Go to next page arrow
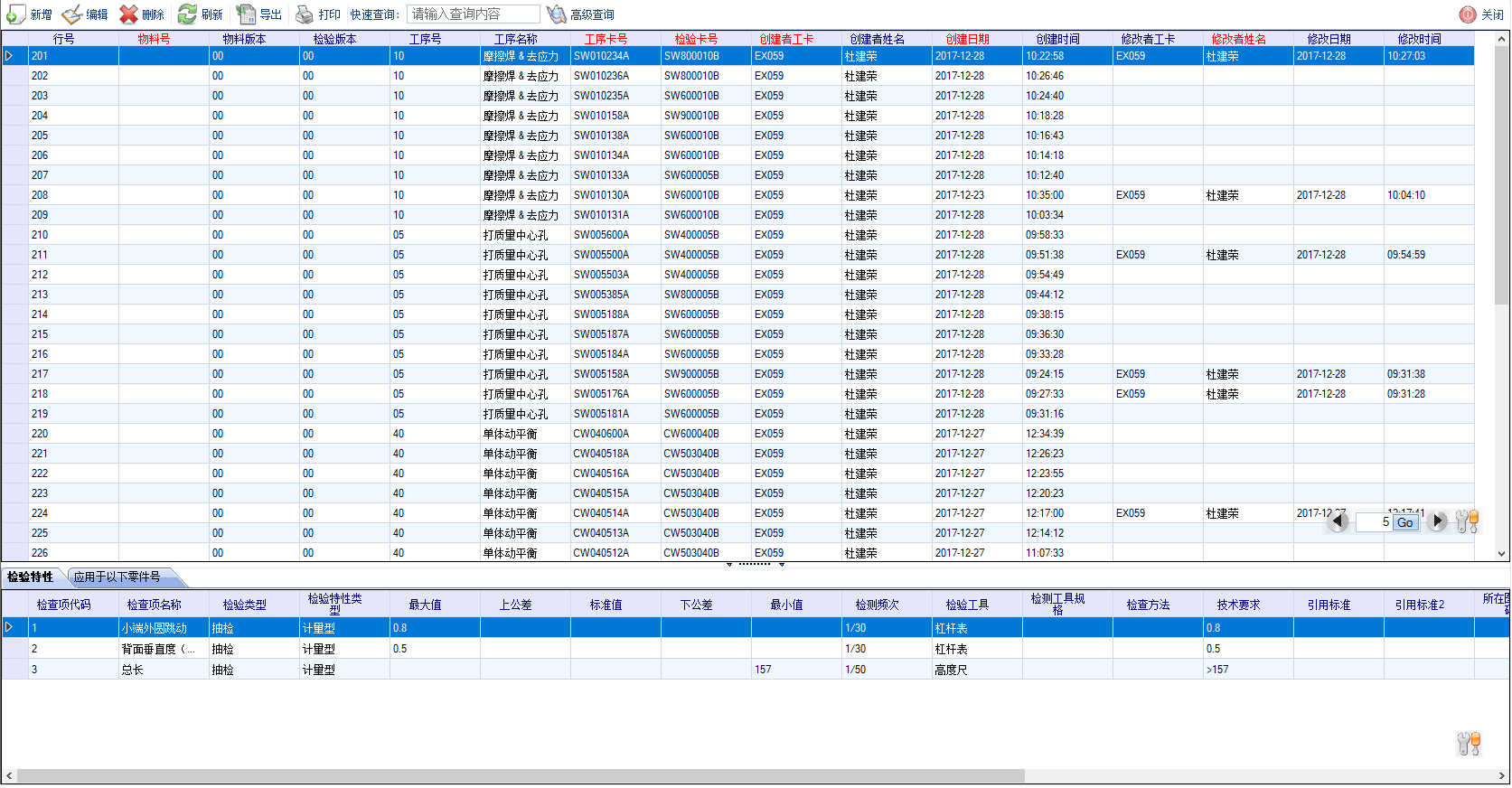The image size is (1512, 788). (1437, 521)
